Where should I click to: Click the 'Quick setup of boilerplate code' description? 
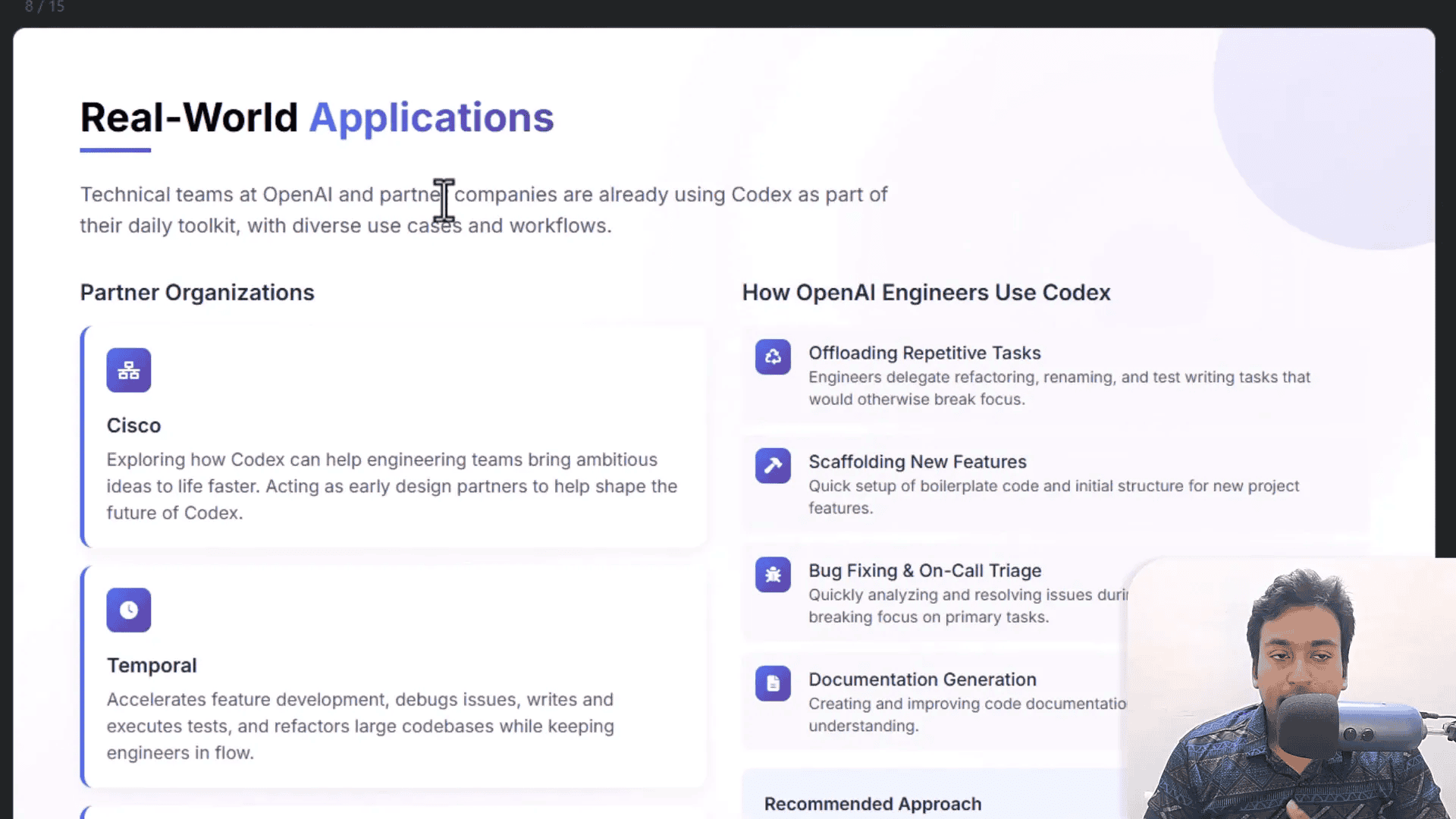click(1054, 497)
